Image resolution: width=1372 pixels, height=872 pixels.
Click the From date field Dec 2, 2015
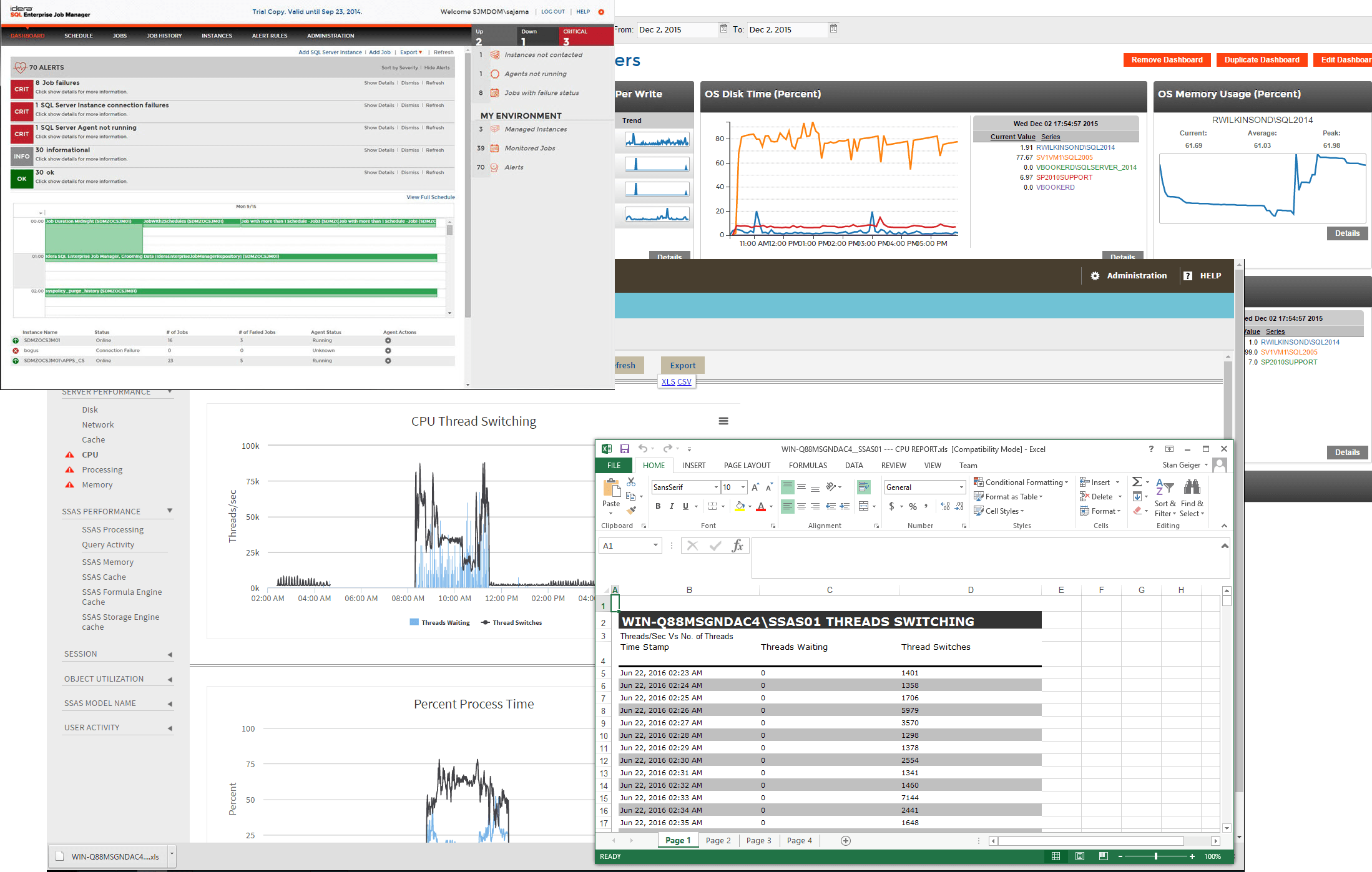pos(678,29)
